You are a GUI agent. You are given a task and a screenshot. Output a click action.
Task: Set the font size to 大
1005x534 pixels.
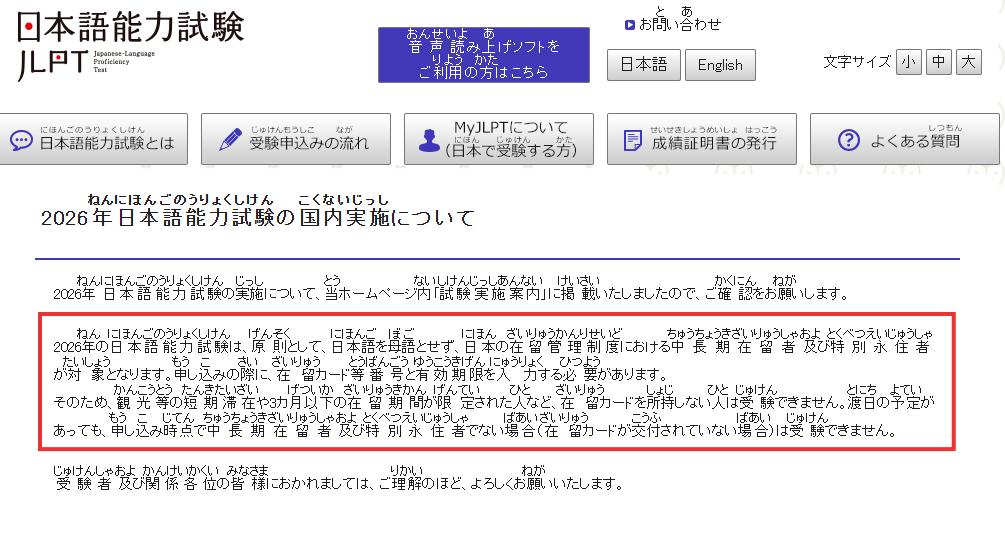(x=968, y=62)
